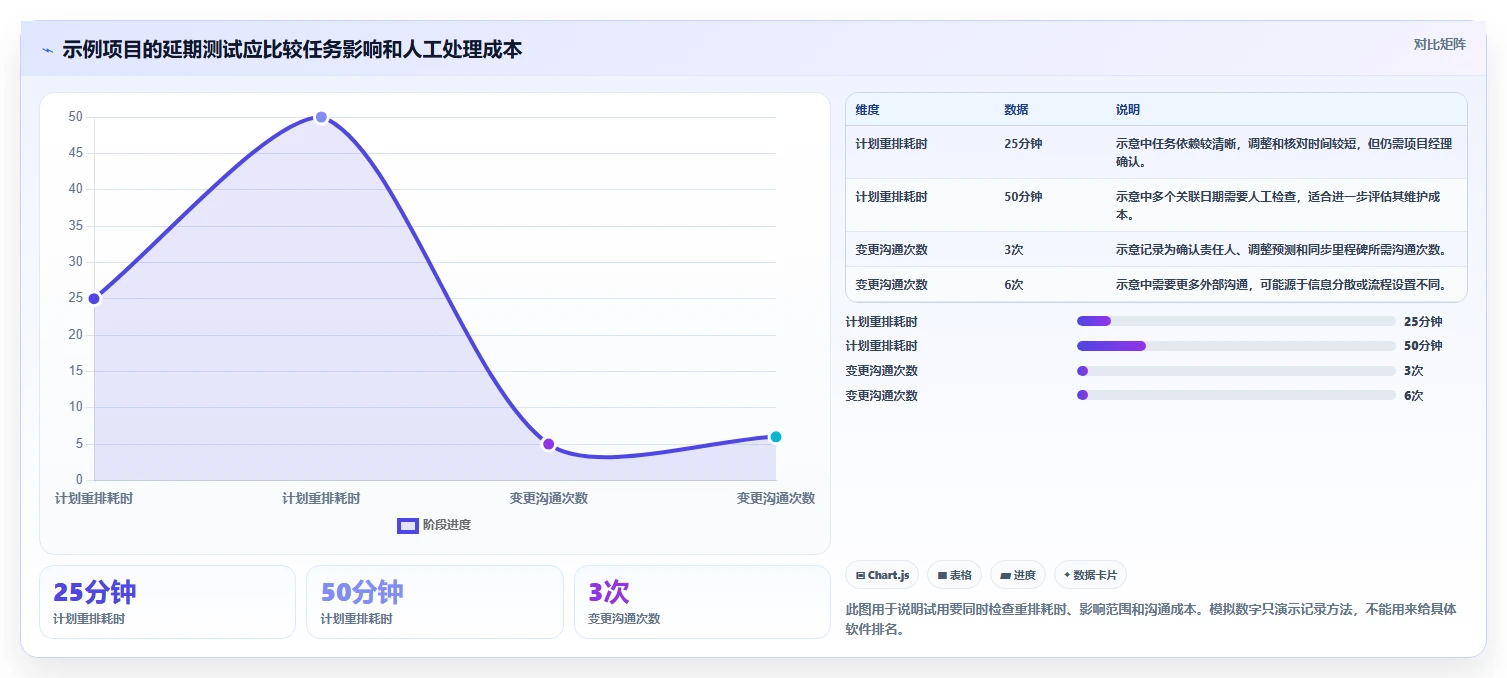Open the 25分钟 计划重排耗时 data card

(167, 602)
